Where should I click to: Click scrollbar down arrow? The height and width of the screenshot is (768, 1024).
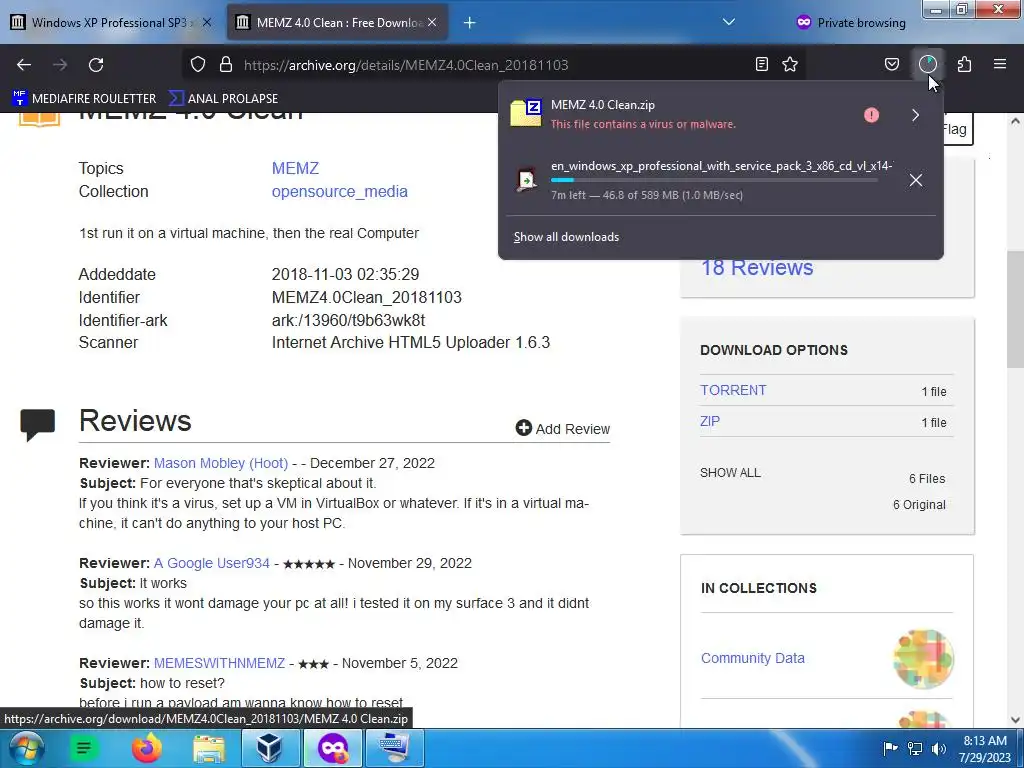click(x=1015, y=720)
